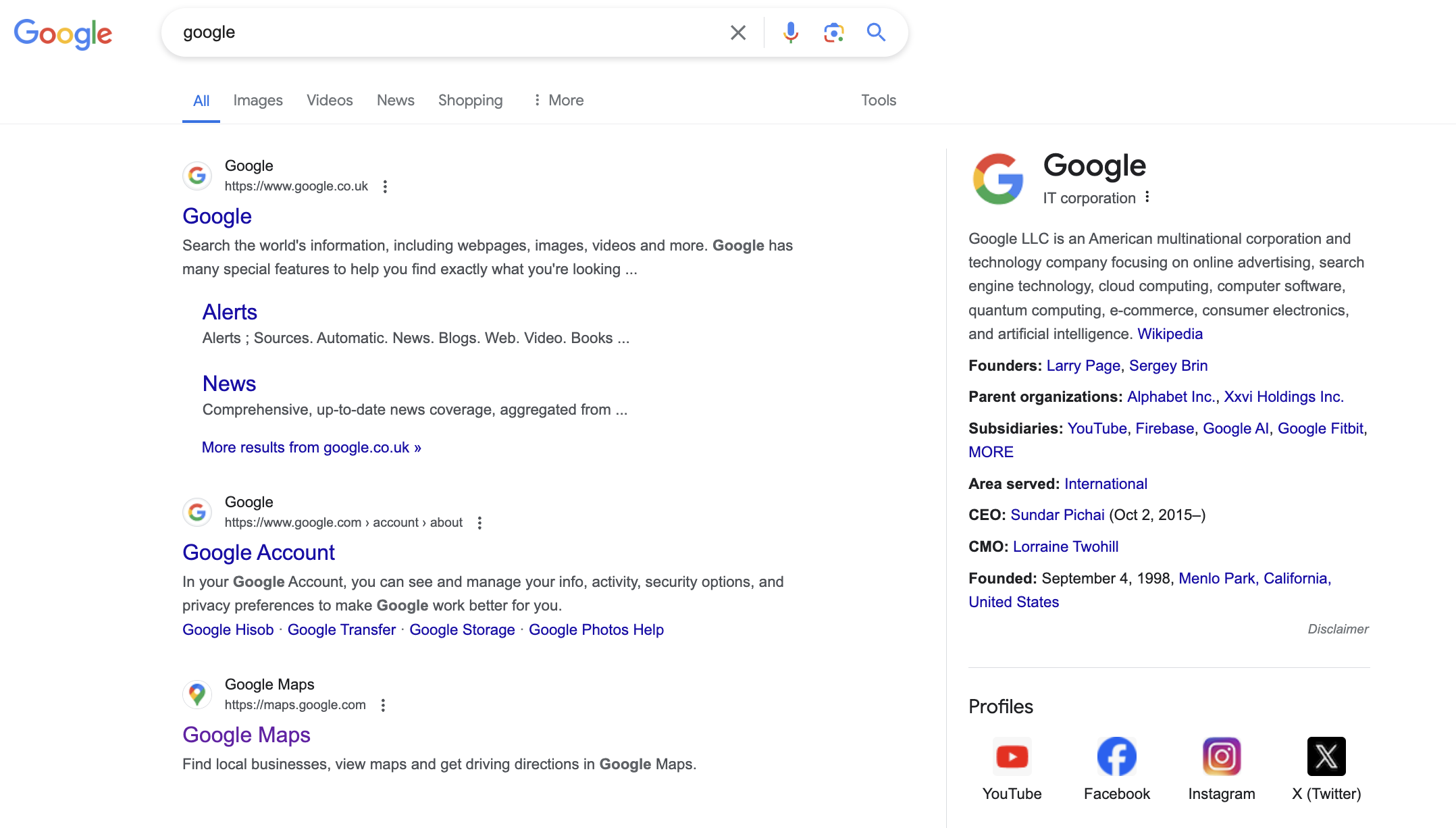Open More search filter options

click(557, 100)
